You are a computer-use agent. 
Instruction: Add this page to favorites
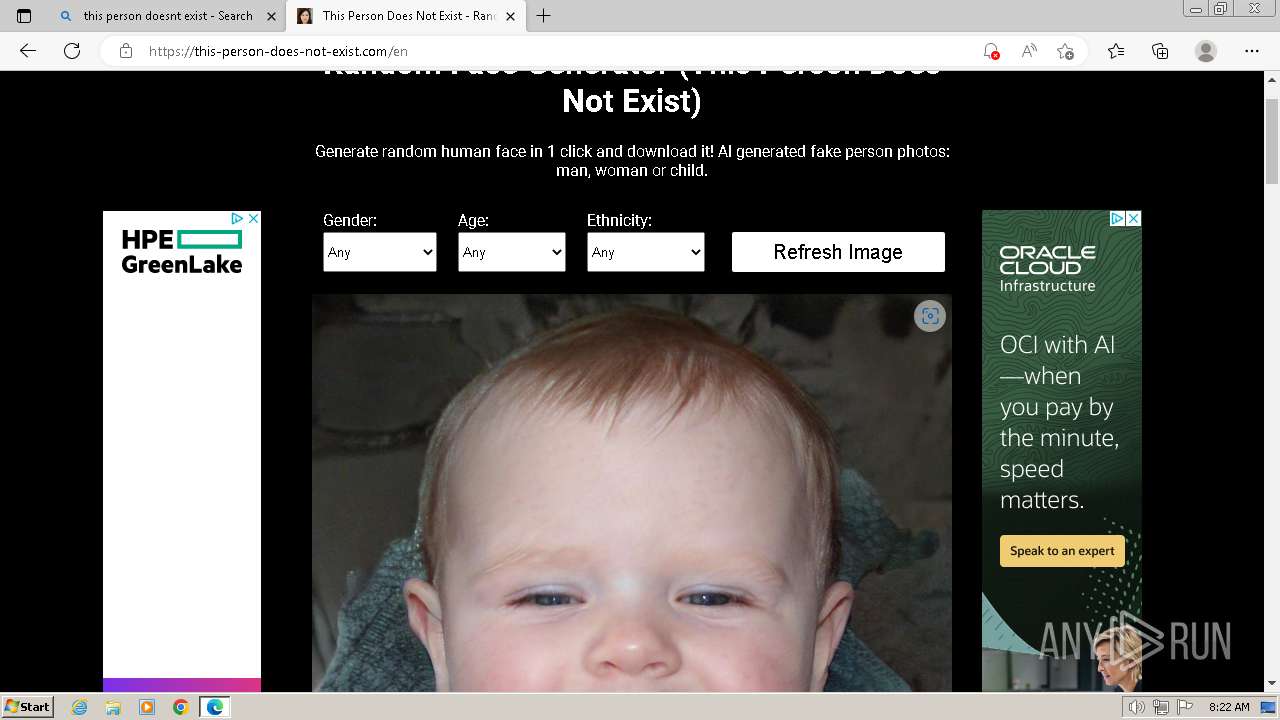pos(1066,51)
